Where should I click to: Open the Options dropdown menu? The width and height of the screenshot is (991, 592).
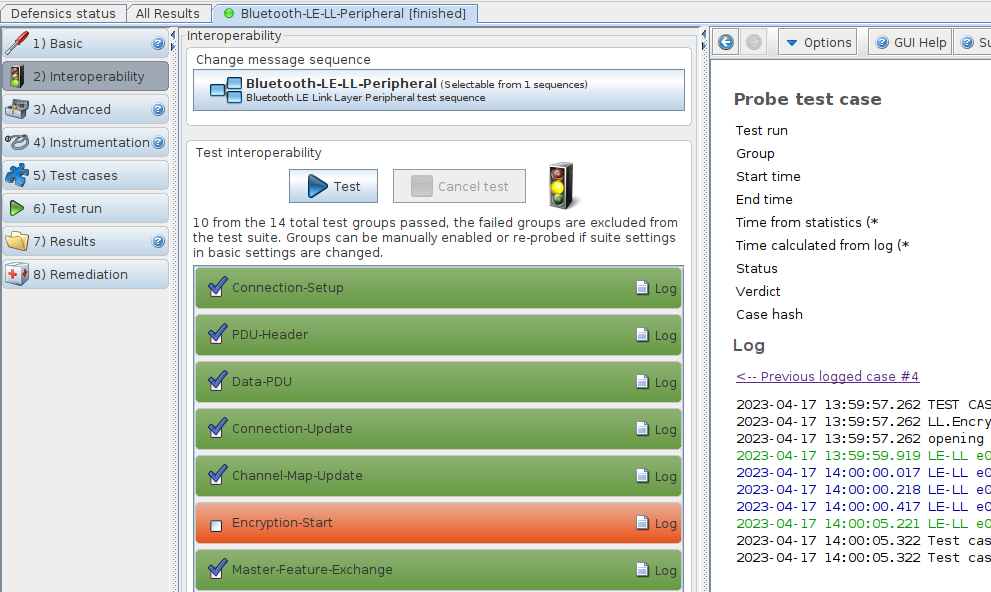(818, 42)
